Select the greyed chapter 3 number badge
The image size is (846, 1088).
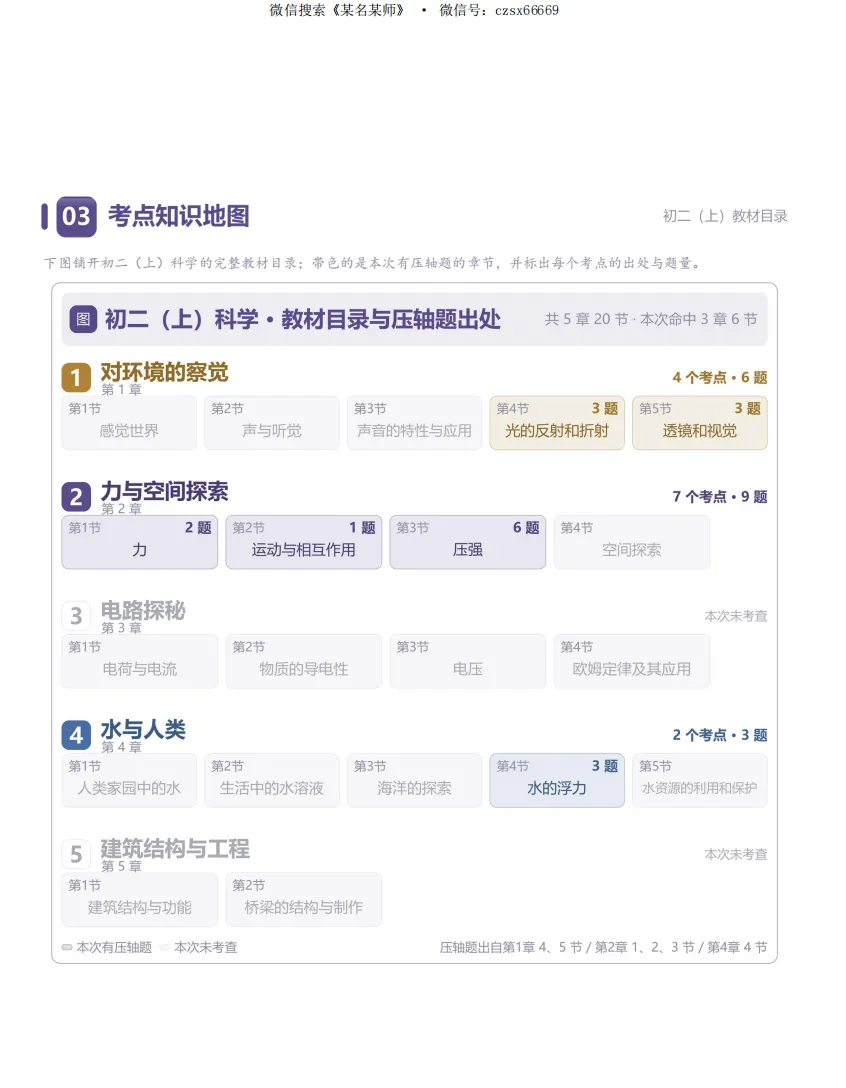click(76, 616)
